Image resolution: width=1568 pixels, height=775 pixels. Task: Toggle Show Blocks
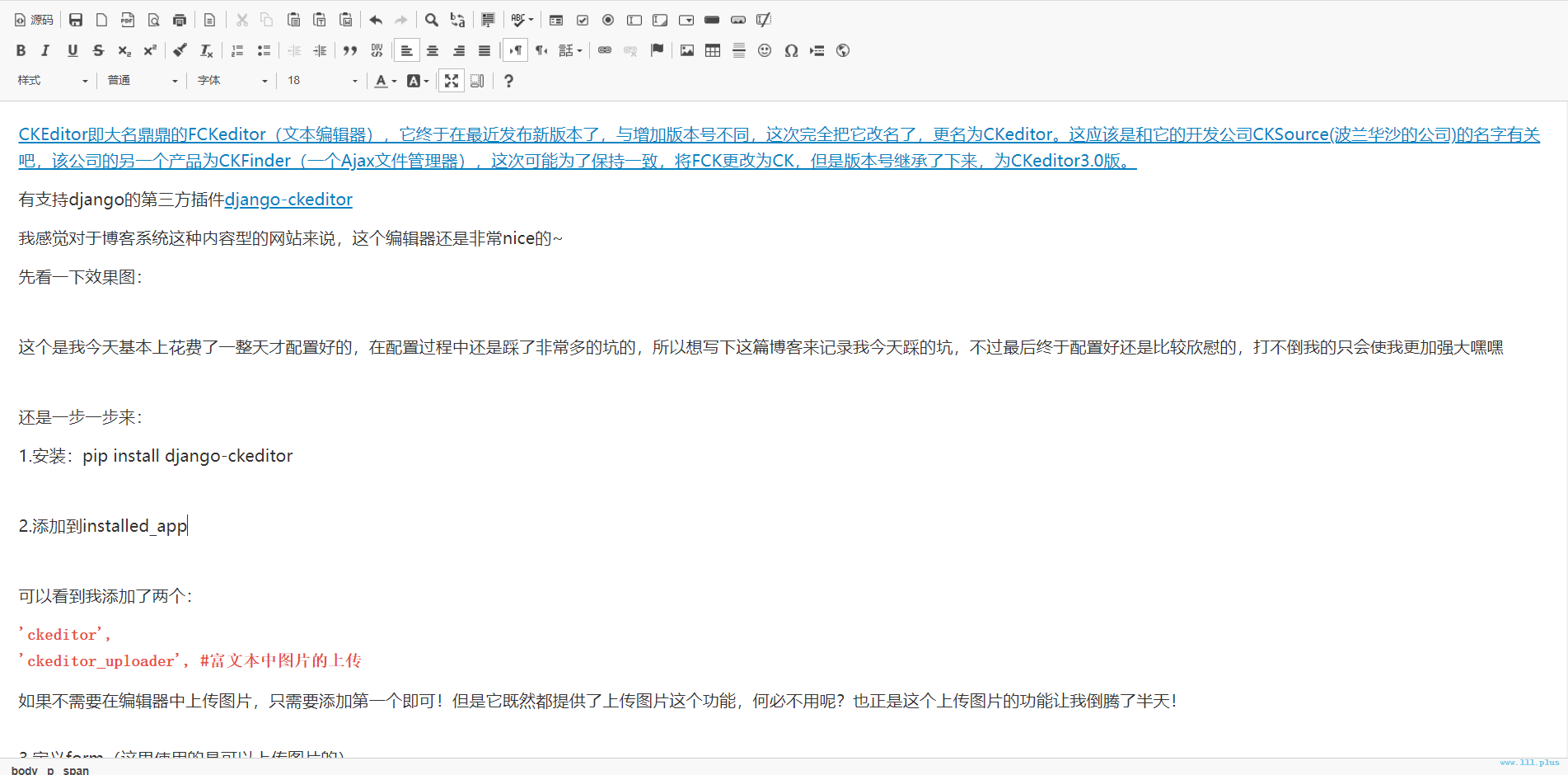click(x=477, y=81)
